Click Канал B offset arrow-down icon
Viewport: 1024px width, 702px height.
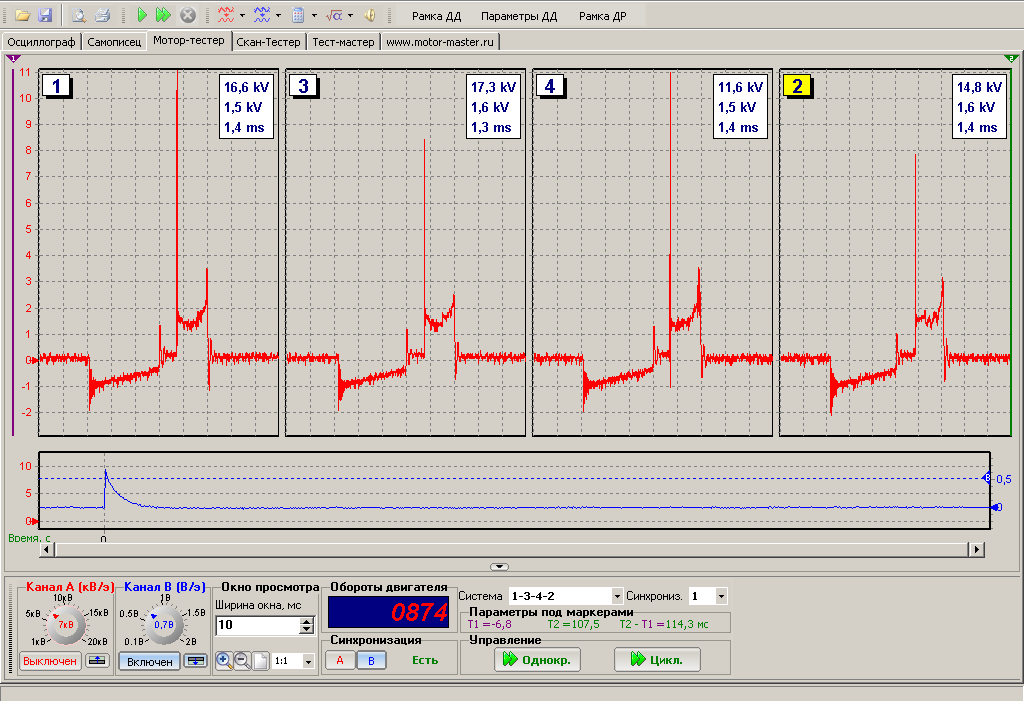196,661
